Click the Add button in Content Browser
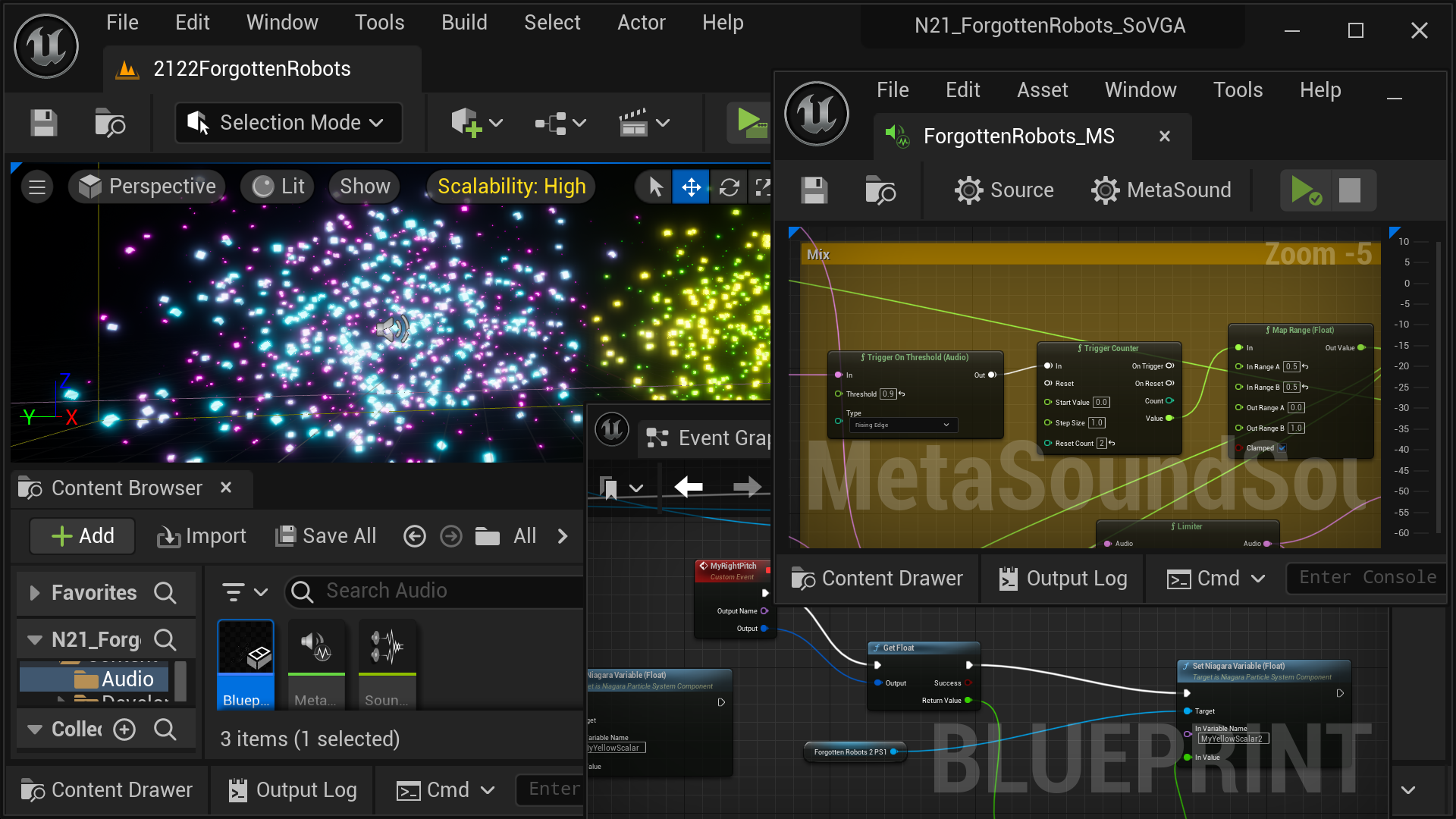The image size is (1456, 819). tap(82, 537)
